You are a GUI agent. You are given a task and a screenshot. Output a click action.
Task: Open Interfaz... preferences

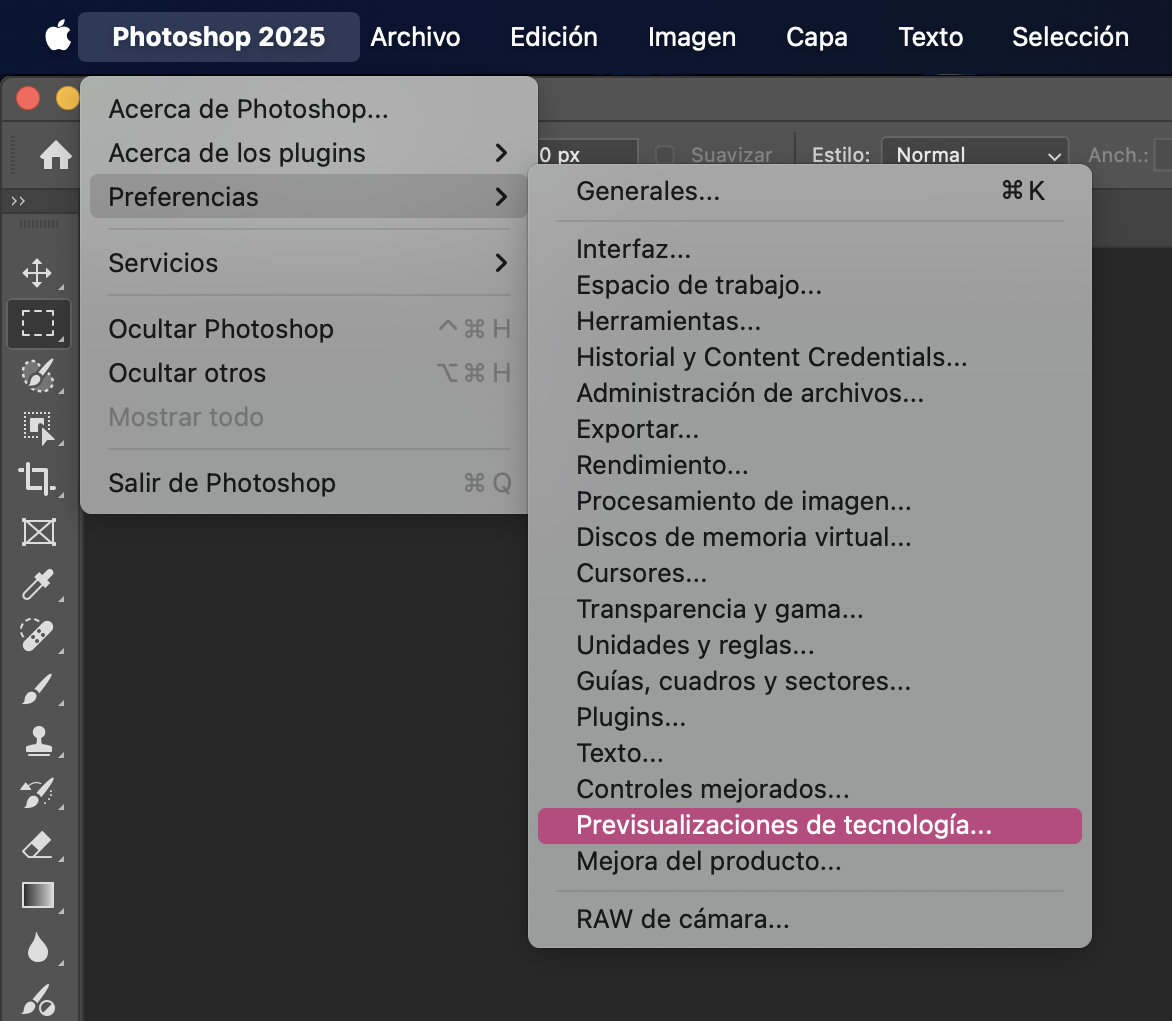coord(809,249)
